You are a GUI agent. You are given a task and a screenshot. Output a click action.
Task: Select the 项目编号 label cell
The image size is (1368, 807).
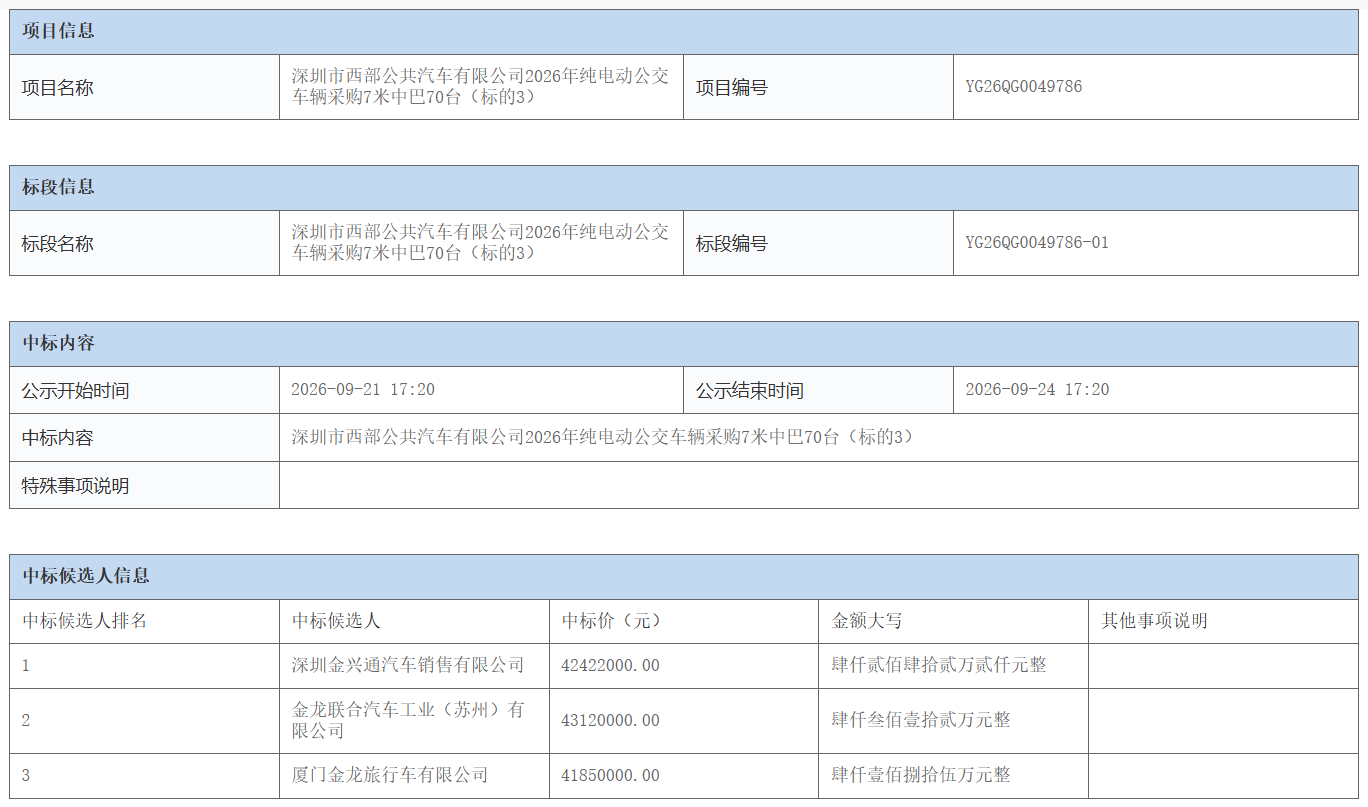(818, 87)
